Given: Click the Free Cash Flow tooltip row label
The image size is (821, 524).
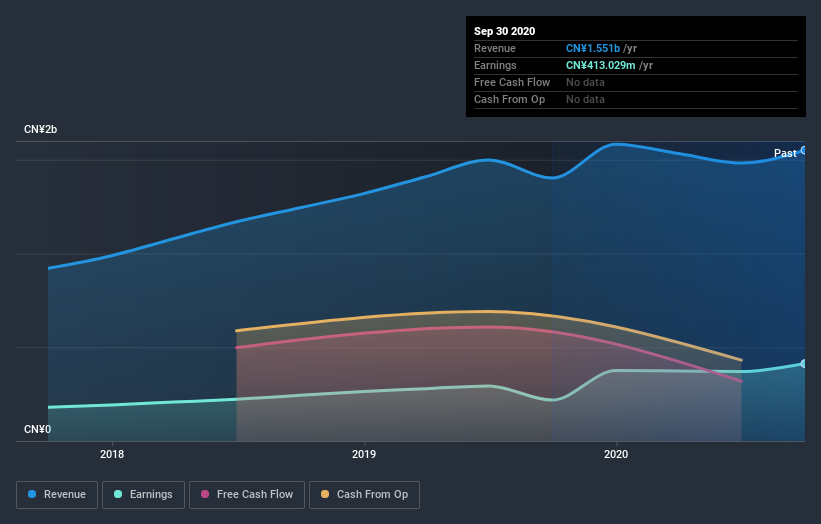Looking at the screenshot, I should tap(512, 82).
